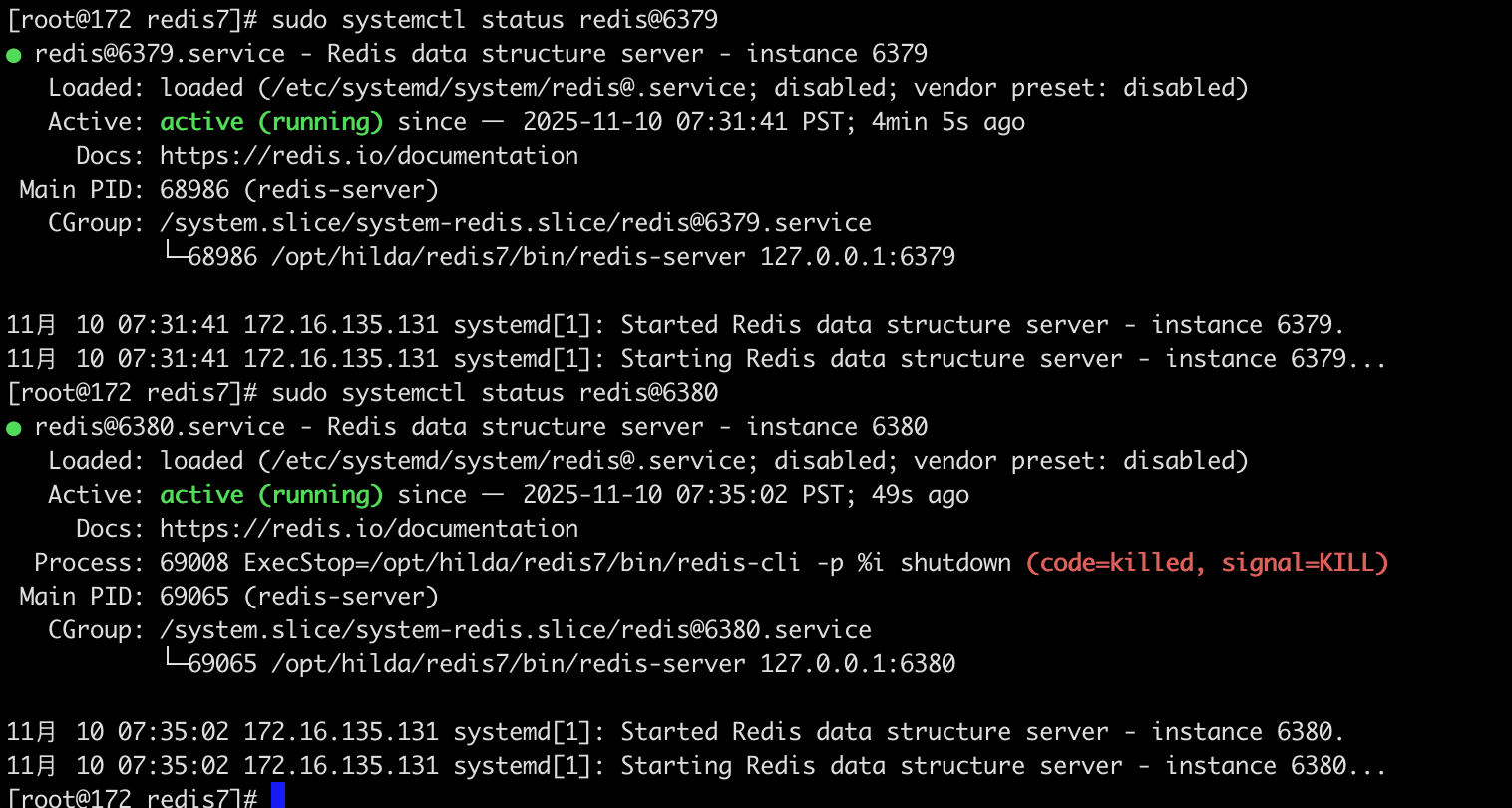Screen dimensions: 1512x808
Task: Click the tree branch symbol before PID 68986
Action: 175,254
